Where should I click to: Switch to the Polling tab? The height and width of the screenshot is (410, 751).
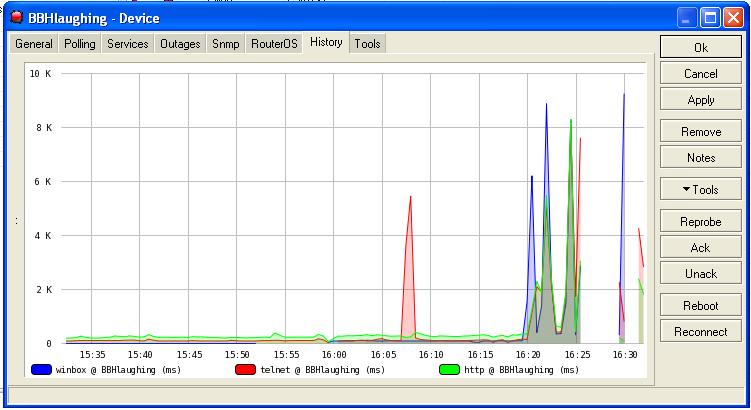[x=80, y=44]
